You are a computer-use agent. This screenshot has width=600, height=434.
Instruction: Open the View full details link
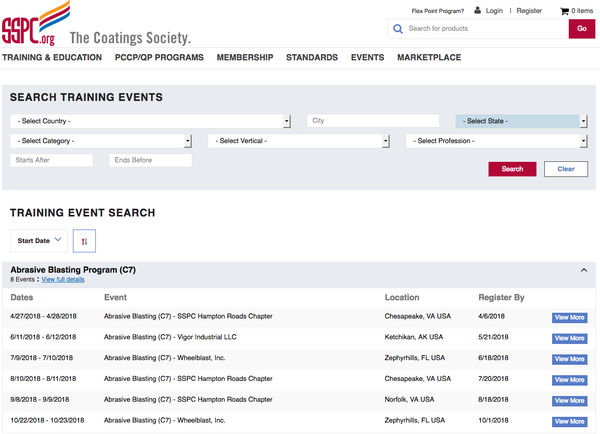point(63,279)
